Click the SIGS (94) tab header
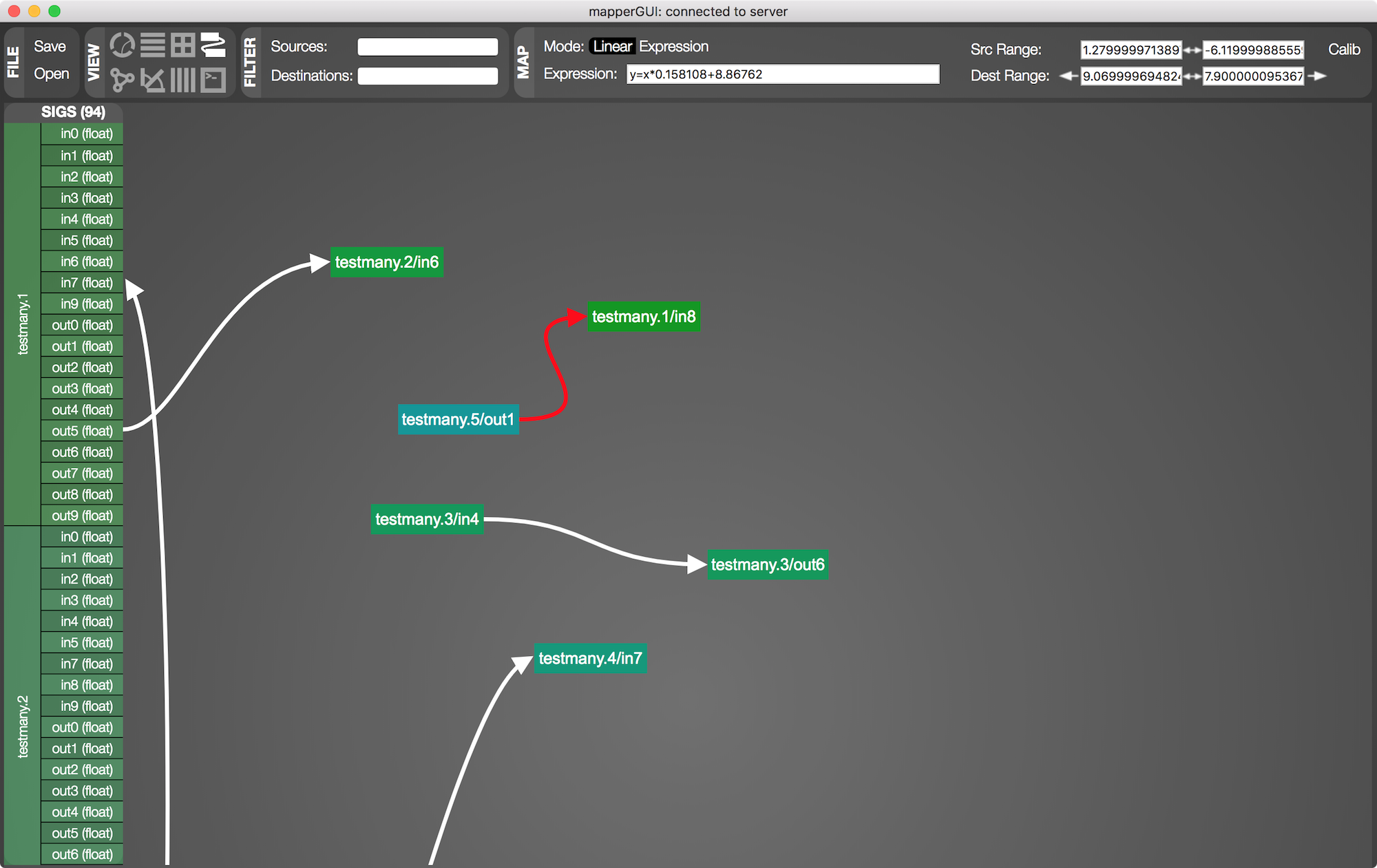This screenshot has height=868, width=1377. pyautogui.click(x=73, y=112)
